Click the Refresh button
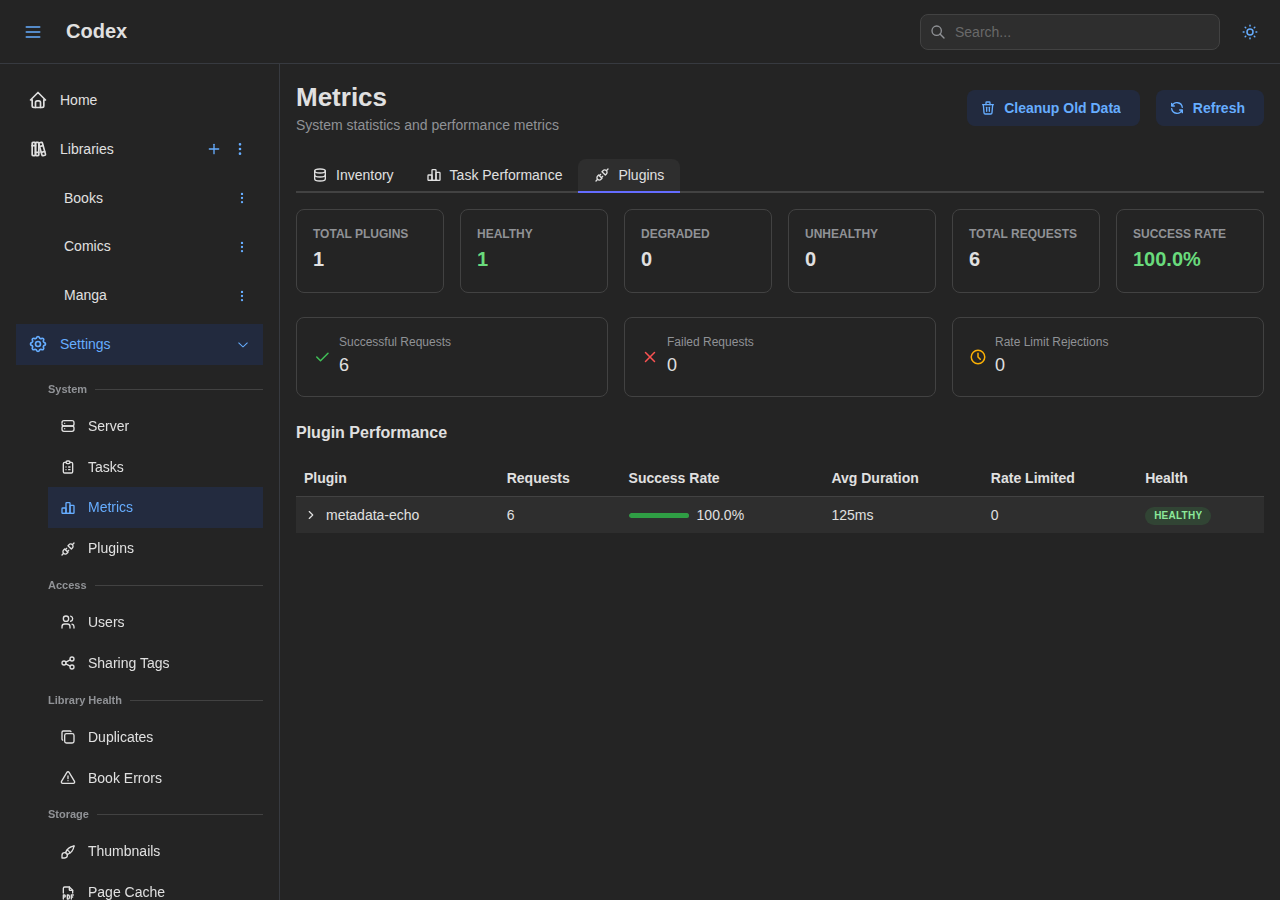 [1209, 108]
